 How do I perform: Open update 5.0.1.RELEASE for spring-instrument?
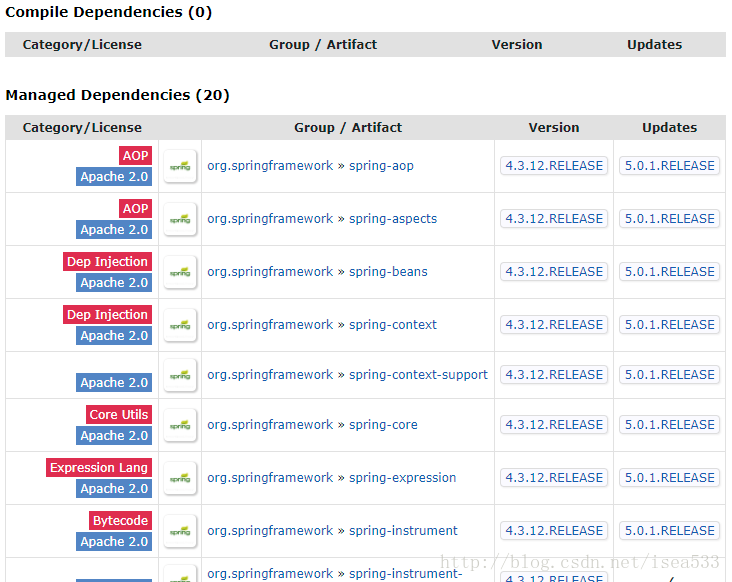coord(669,530)
